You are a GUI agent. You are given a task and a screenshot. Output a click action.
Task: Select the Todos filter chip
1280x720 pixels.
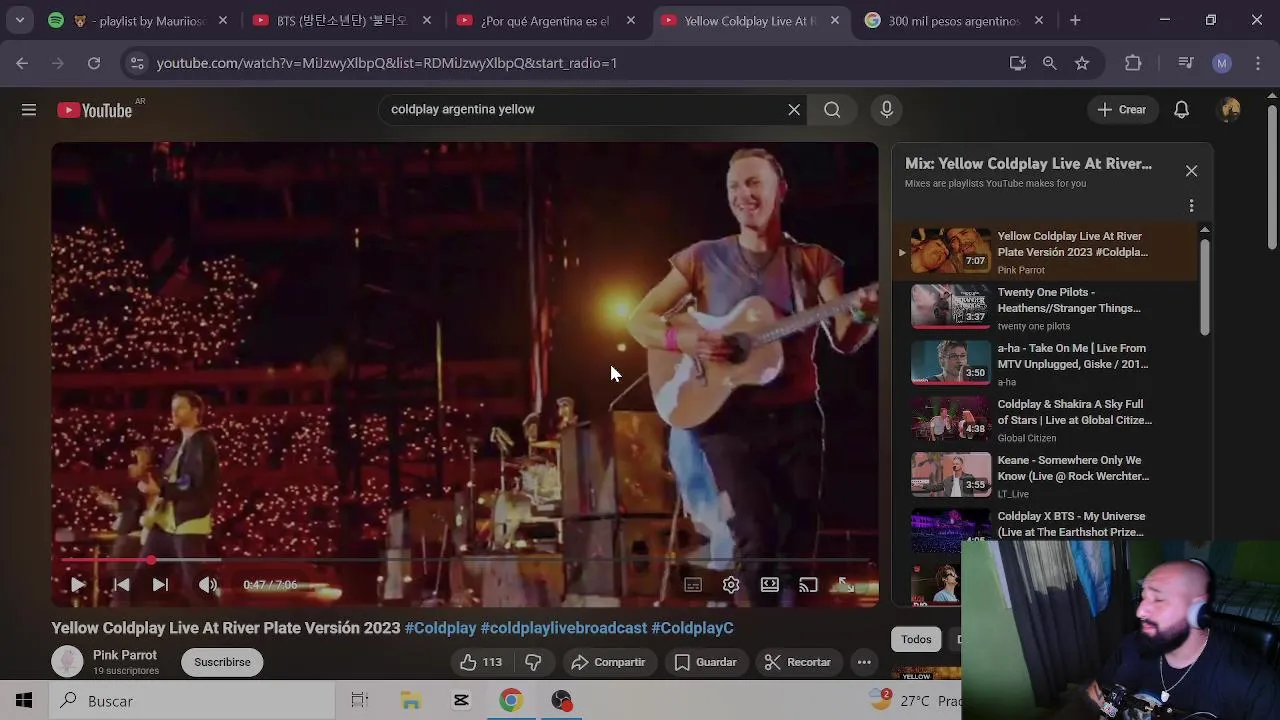916,639
